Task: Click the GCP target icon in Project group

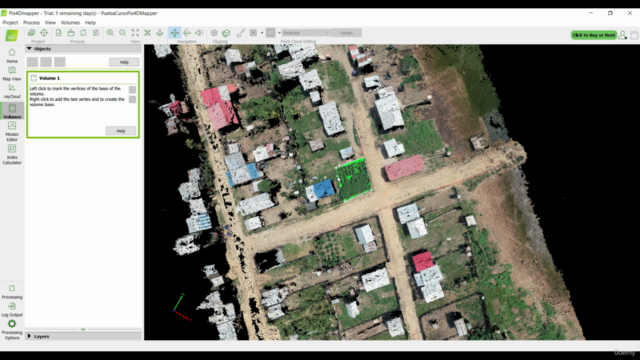Action: coord(44,33)
